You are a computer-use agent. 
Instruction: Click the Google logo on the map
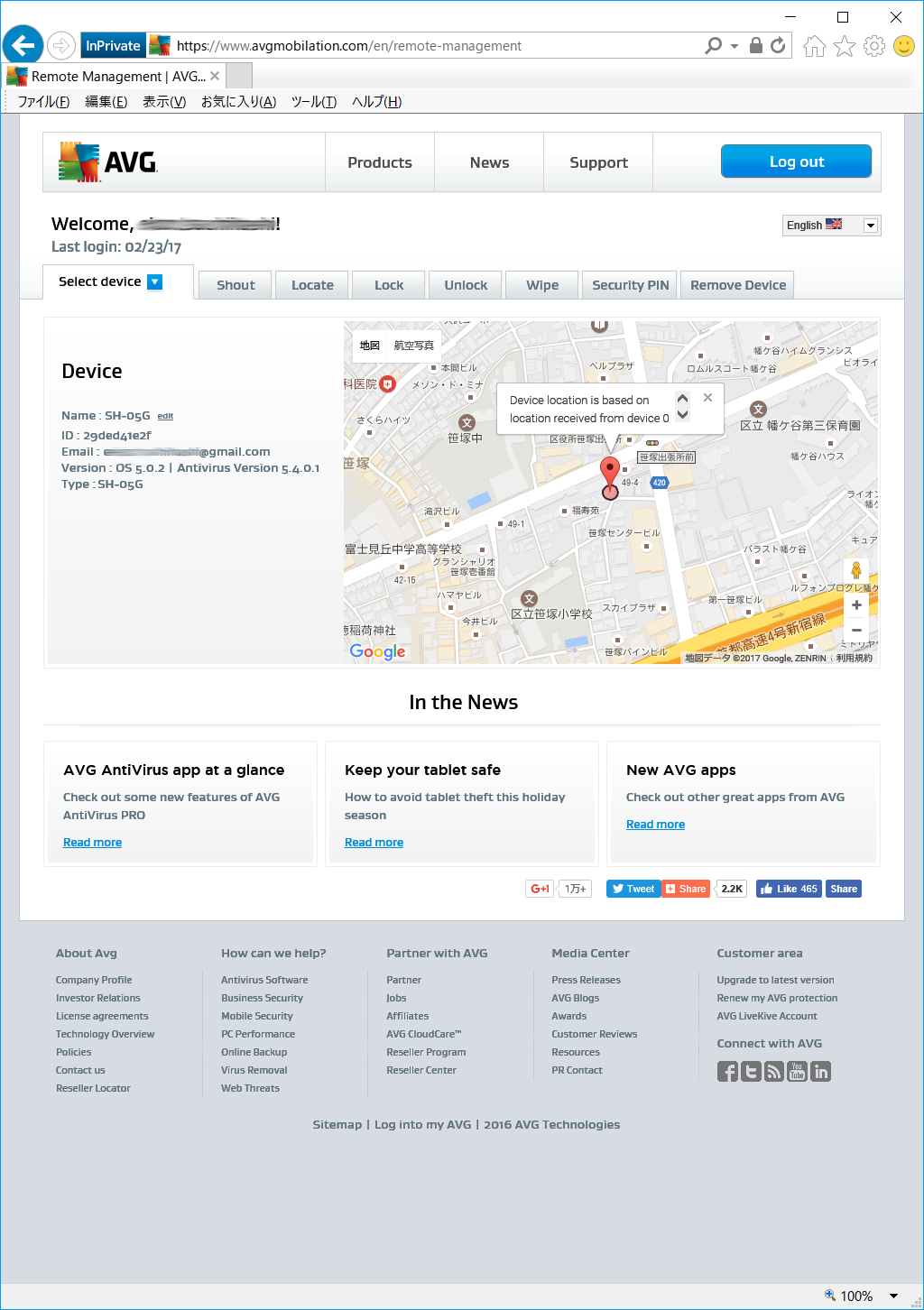pos(378,651)
